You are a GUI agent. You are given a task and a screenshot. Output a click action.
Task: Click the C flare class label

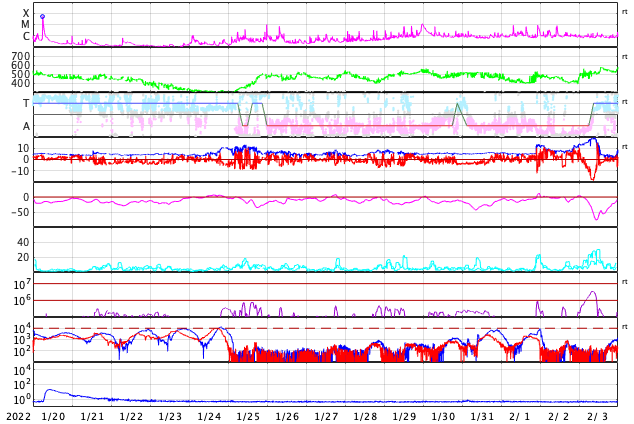[x=26, y=36]
